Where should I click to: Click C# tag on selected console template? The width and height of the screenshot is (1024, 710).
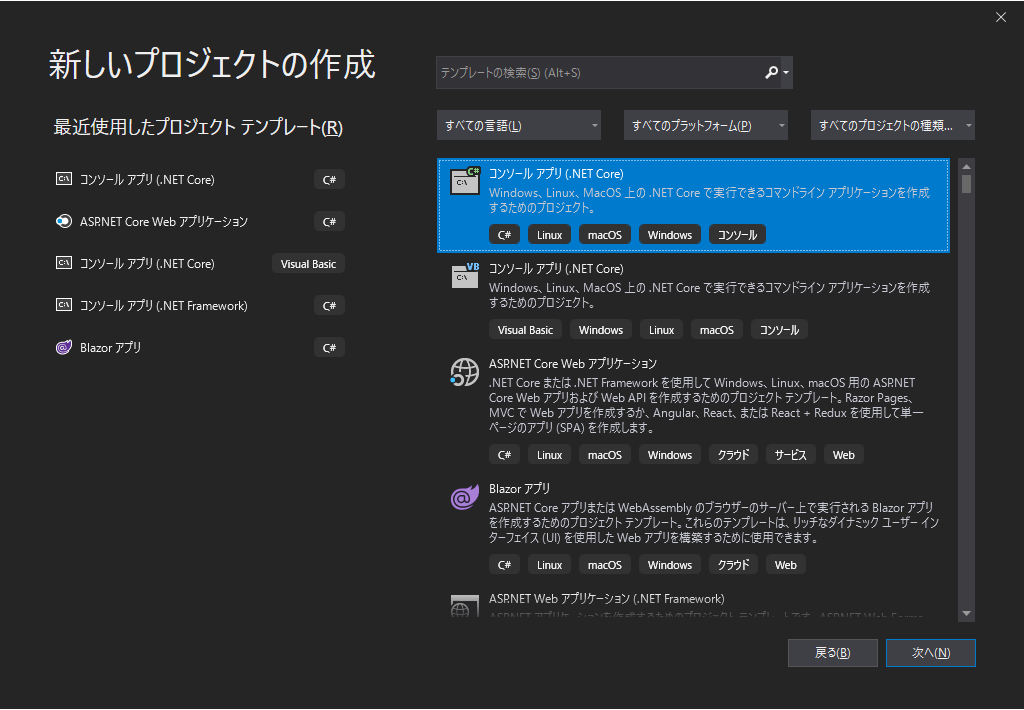tap(504, 234)
